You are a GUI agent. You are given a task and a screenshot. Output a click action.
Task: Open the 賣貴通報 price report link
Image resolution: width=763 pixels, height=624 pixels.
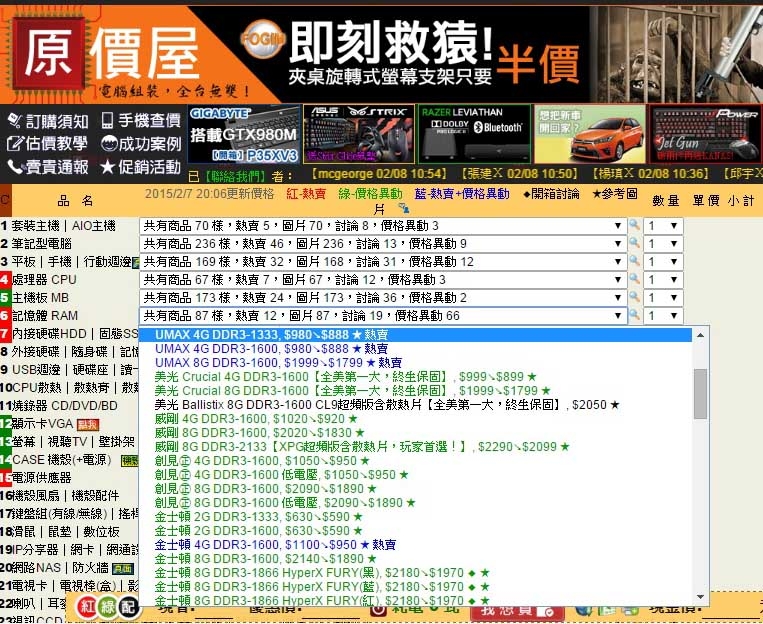[48, 167]
